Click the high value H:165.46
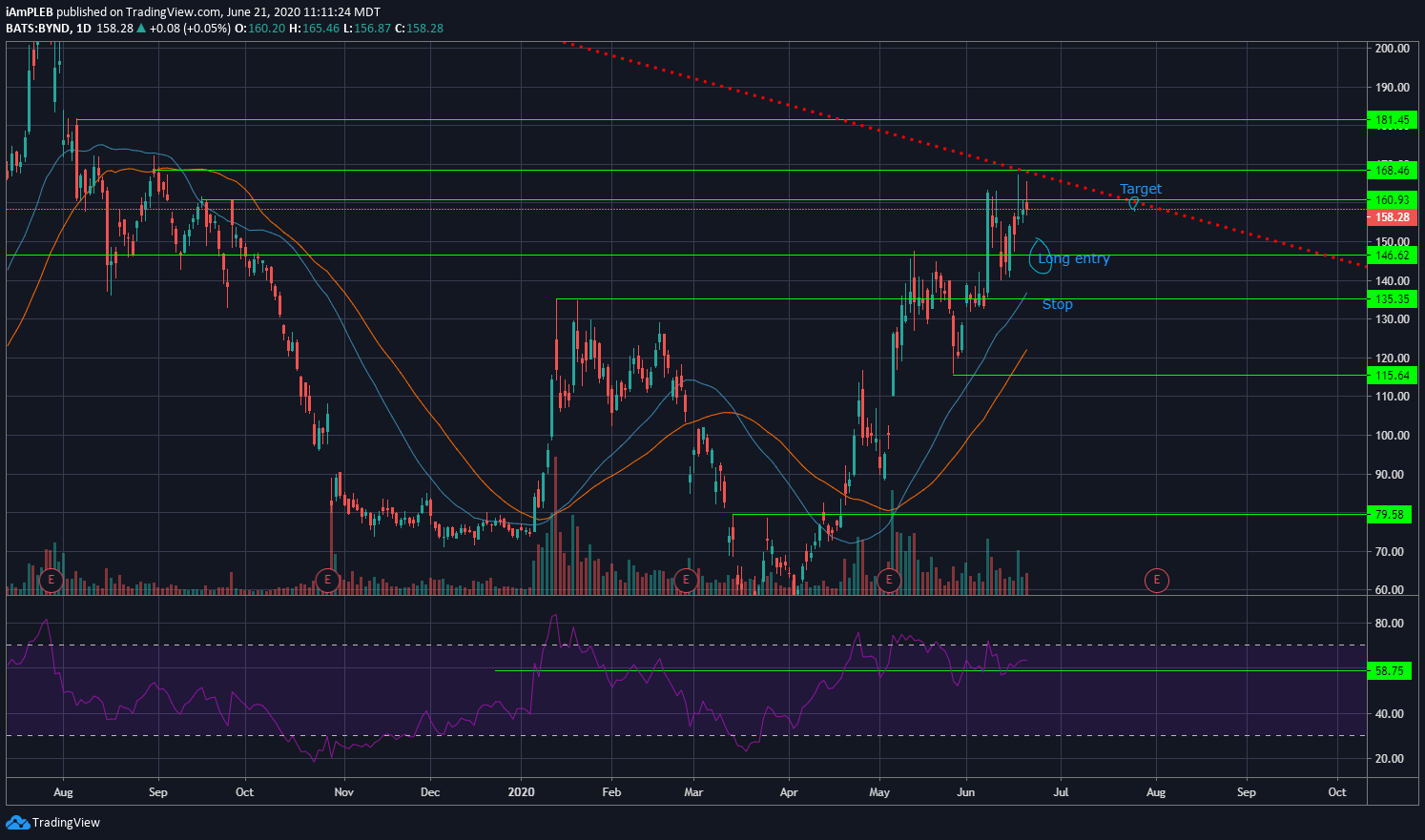Image resolution: width=1425 pixels, height=840 pixels. click(x=315, y=29)
